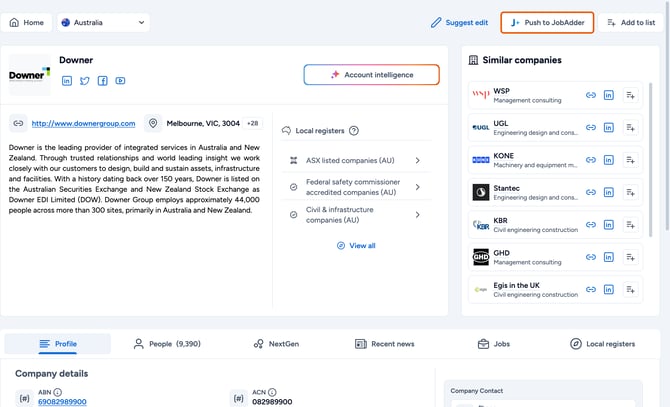Click the ACN info icon

point(272,392)
